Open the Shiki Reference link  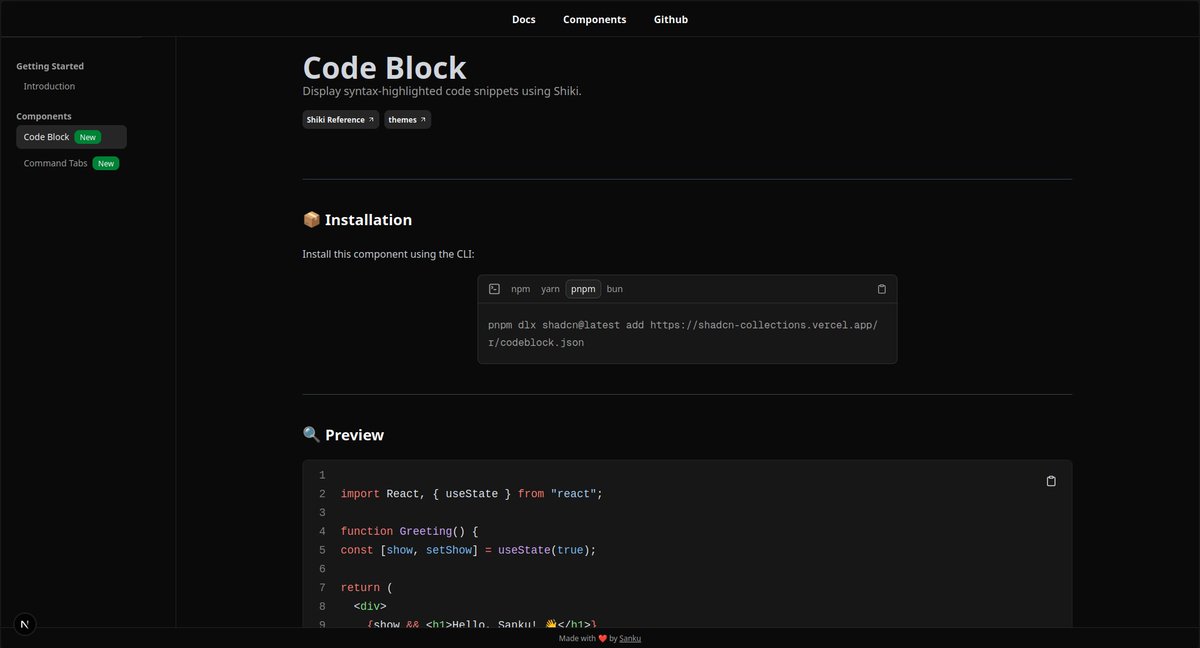tap(341, 120)
